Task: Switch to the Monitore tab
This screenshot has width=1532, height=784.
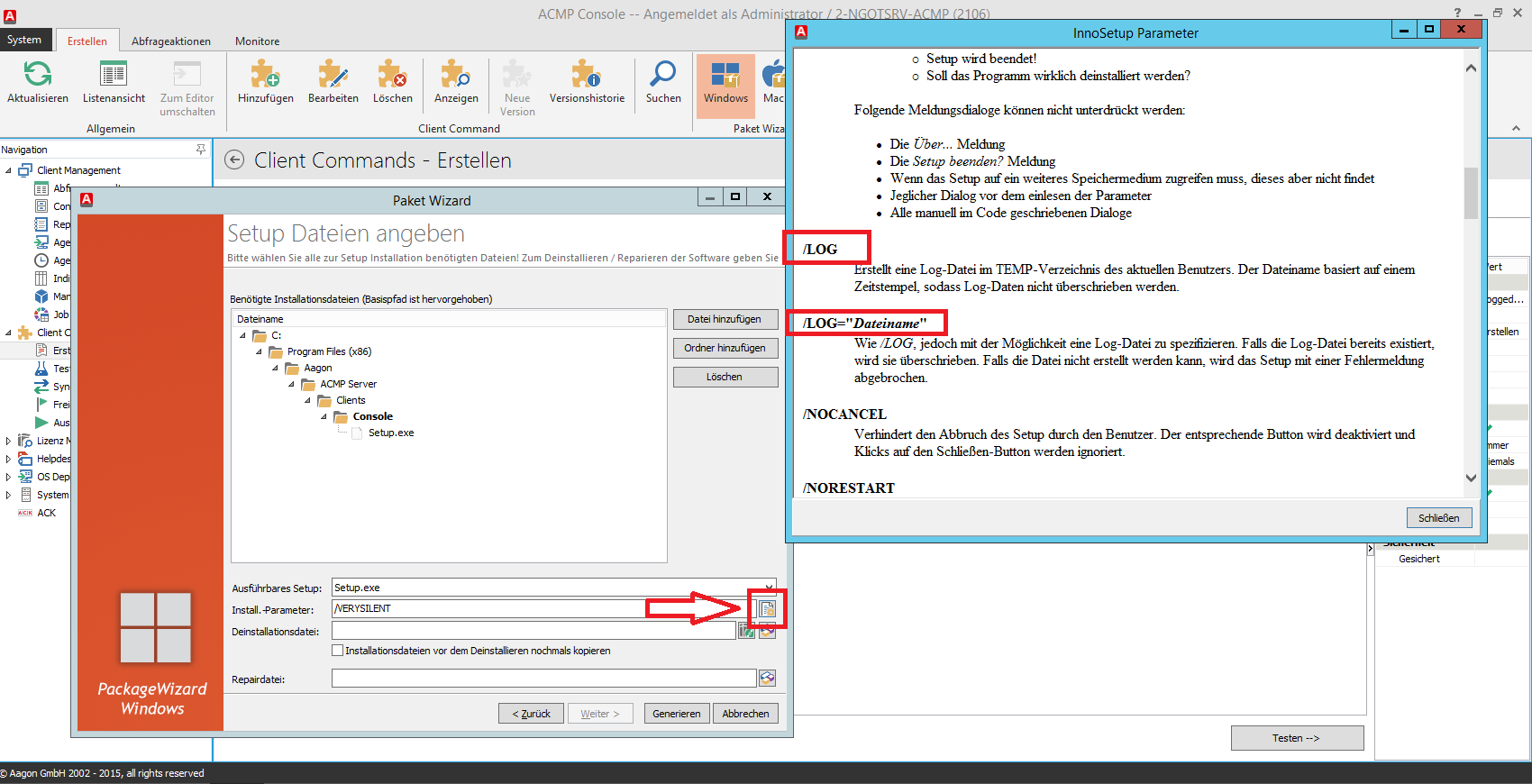Action: [258, 41]
